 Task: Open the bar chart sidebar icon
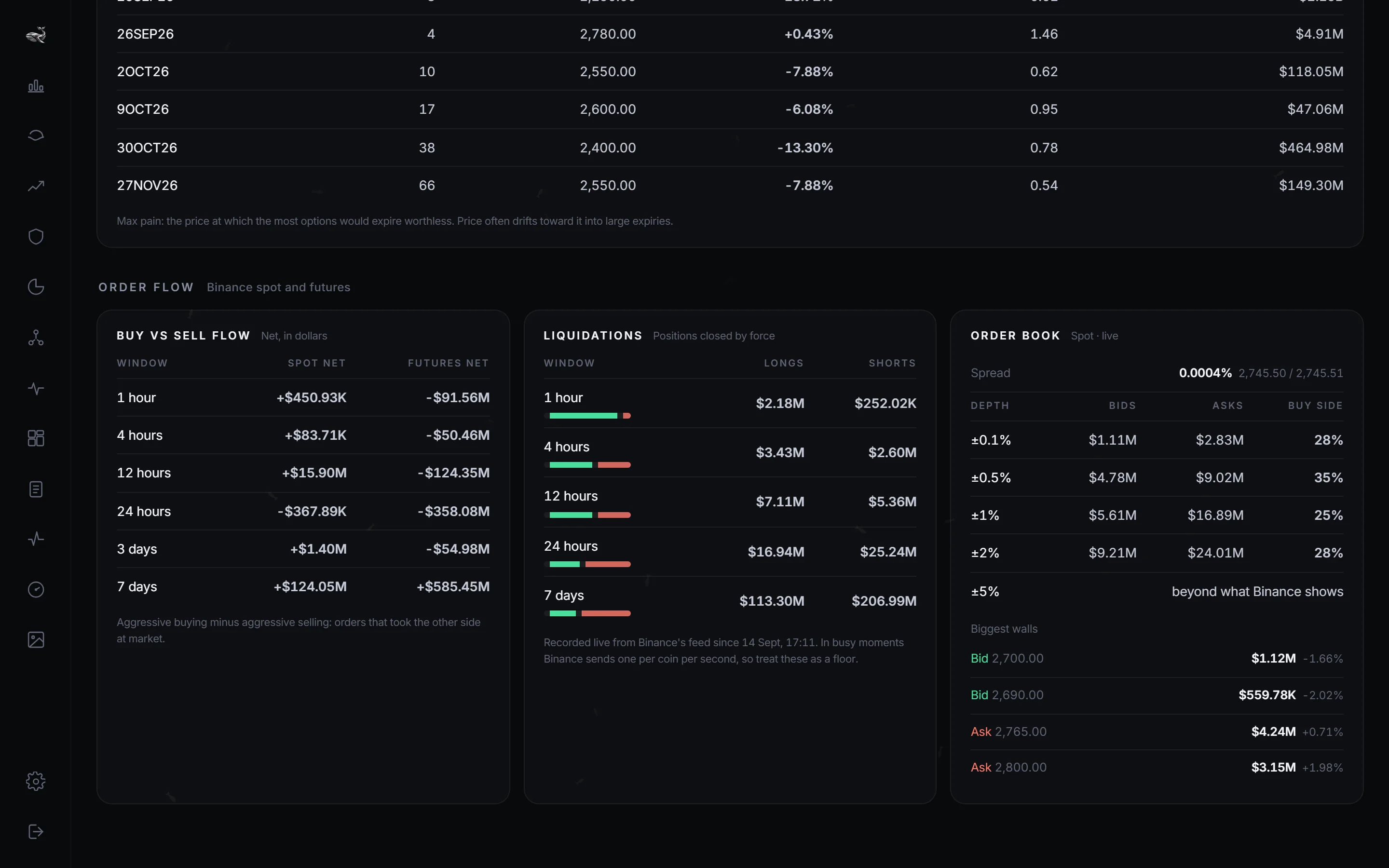tap(36, 85)
